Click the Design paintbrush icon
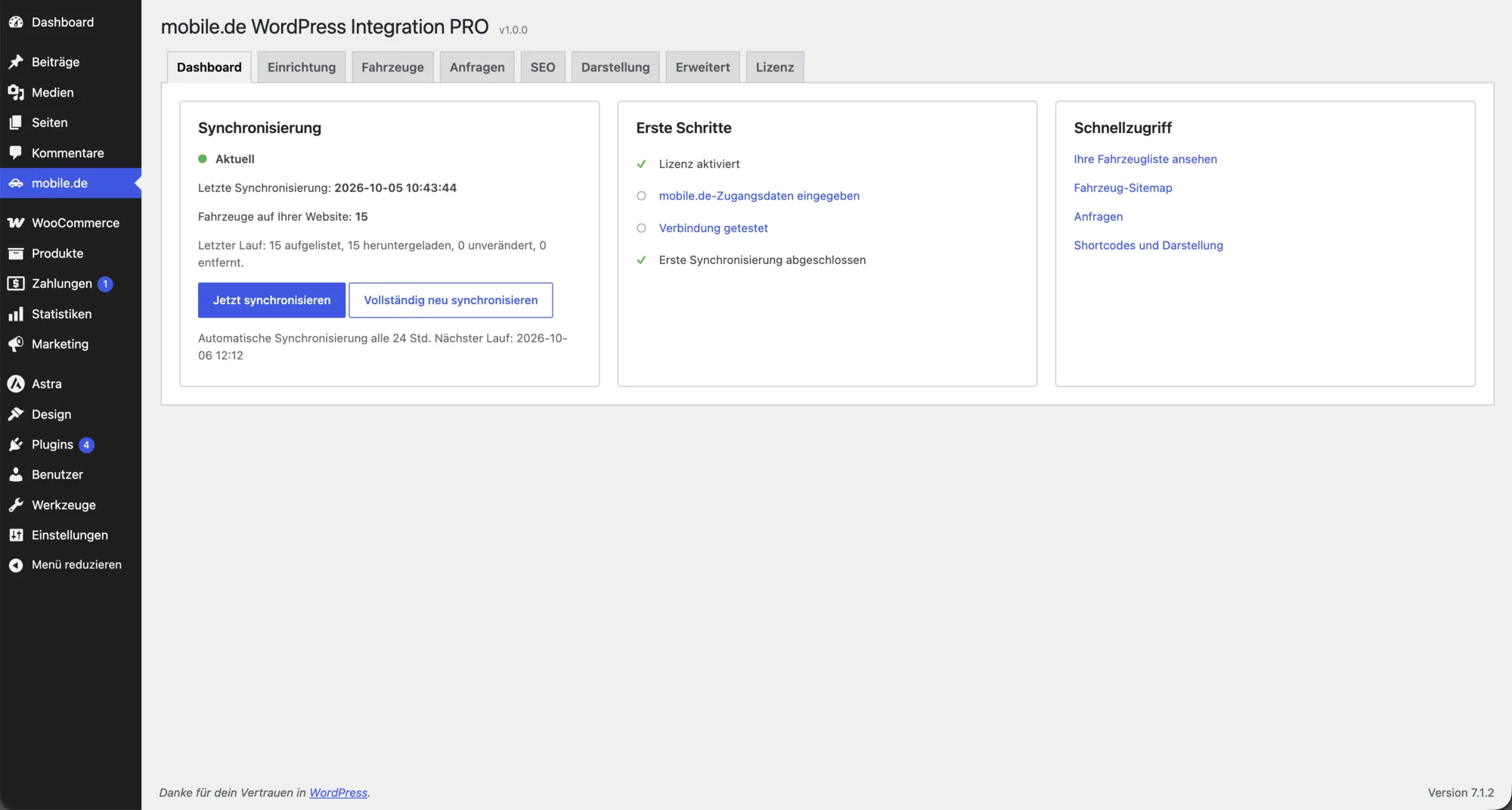 (x=16, y=414)
